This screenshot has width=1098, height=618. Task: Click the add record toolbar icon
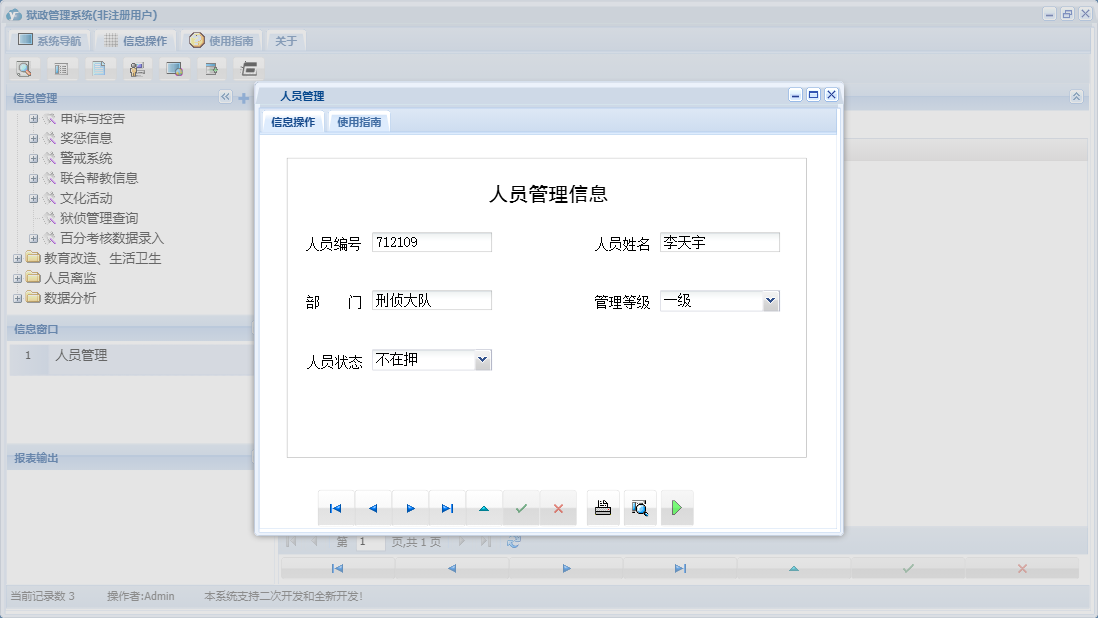pyautogui.click(x=211, y=68)
